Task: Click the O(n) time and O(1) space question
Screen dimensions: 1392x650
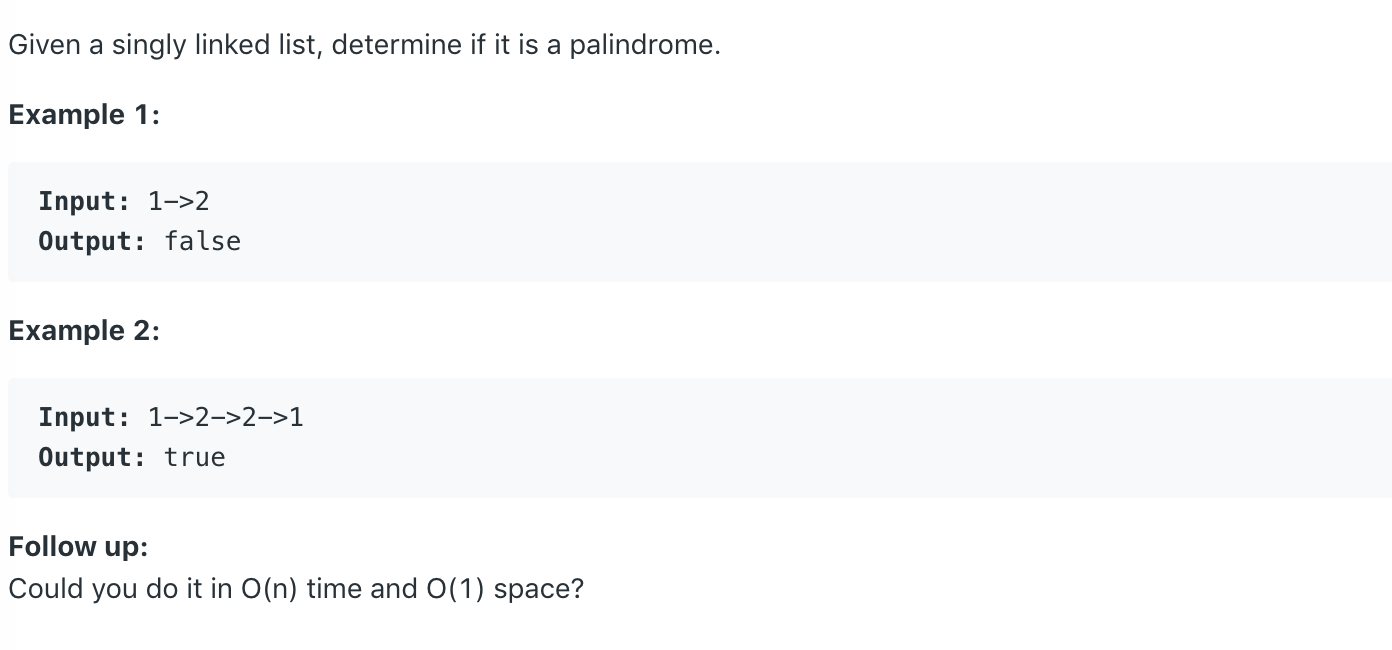Action: [x=296, y=589]
